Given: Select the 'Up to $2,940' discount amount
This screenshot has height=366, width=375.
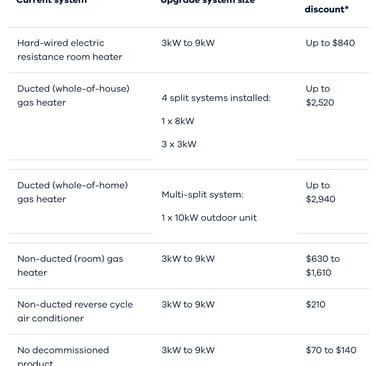Looking at the screenshot, I should point(320,192).
